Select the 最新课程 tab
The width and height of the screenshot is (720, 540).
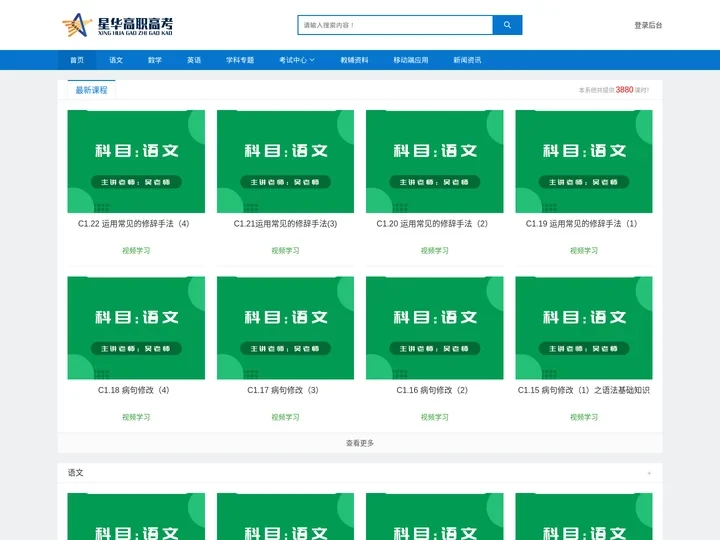click(x=91, y=90)
